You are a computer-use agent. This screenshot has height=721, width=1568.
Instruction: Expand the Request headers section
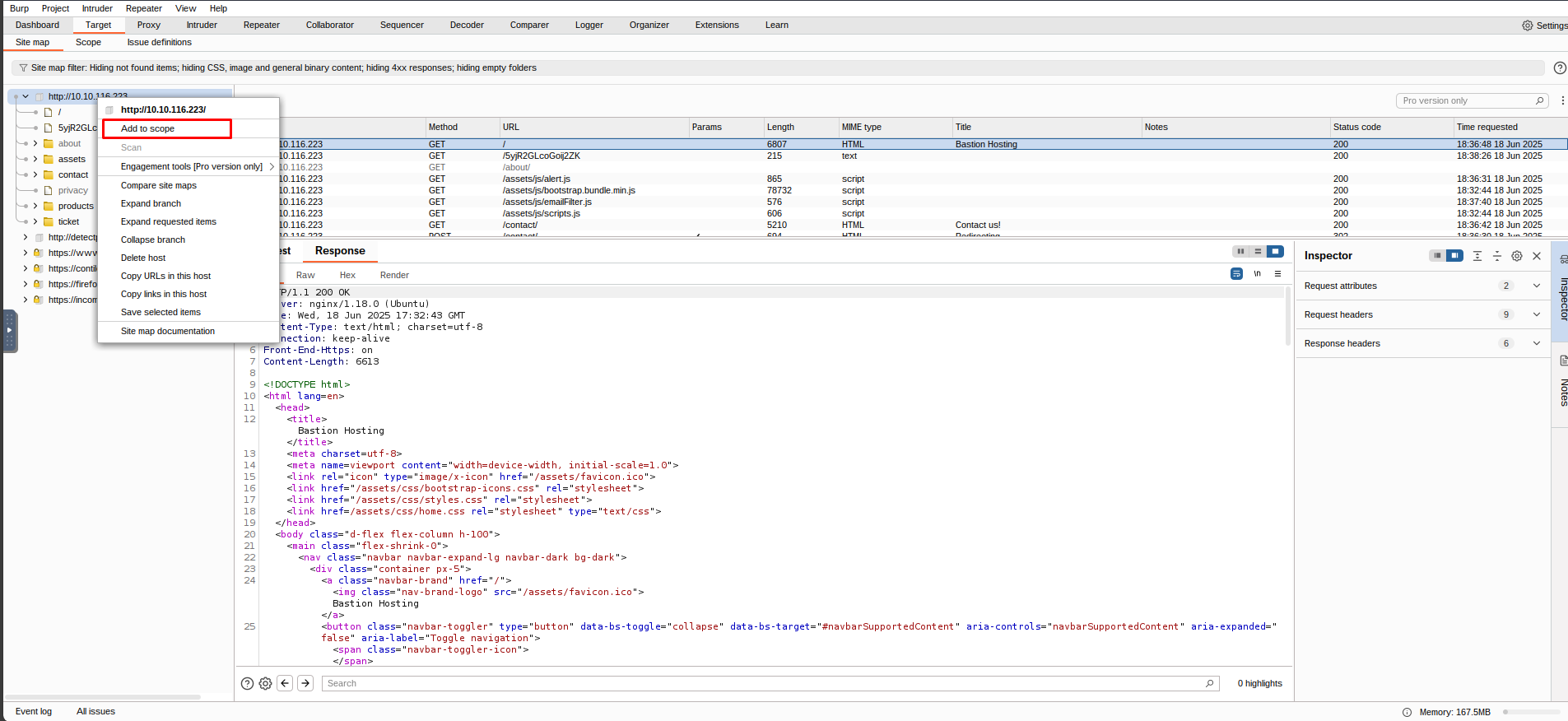[x=1536, y=314]
